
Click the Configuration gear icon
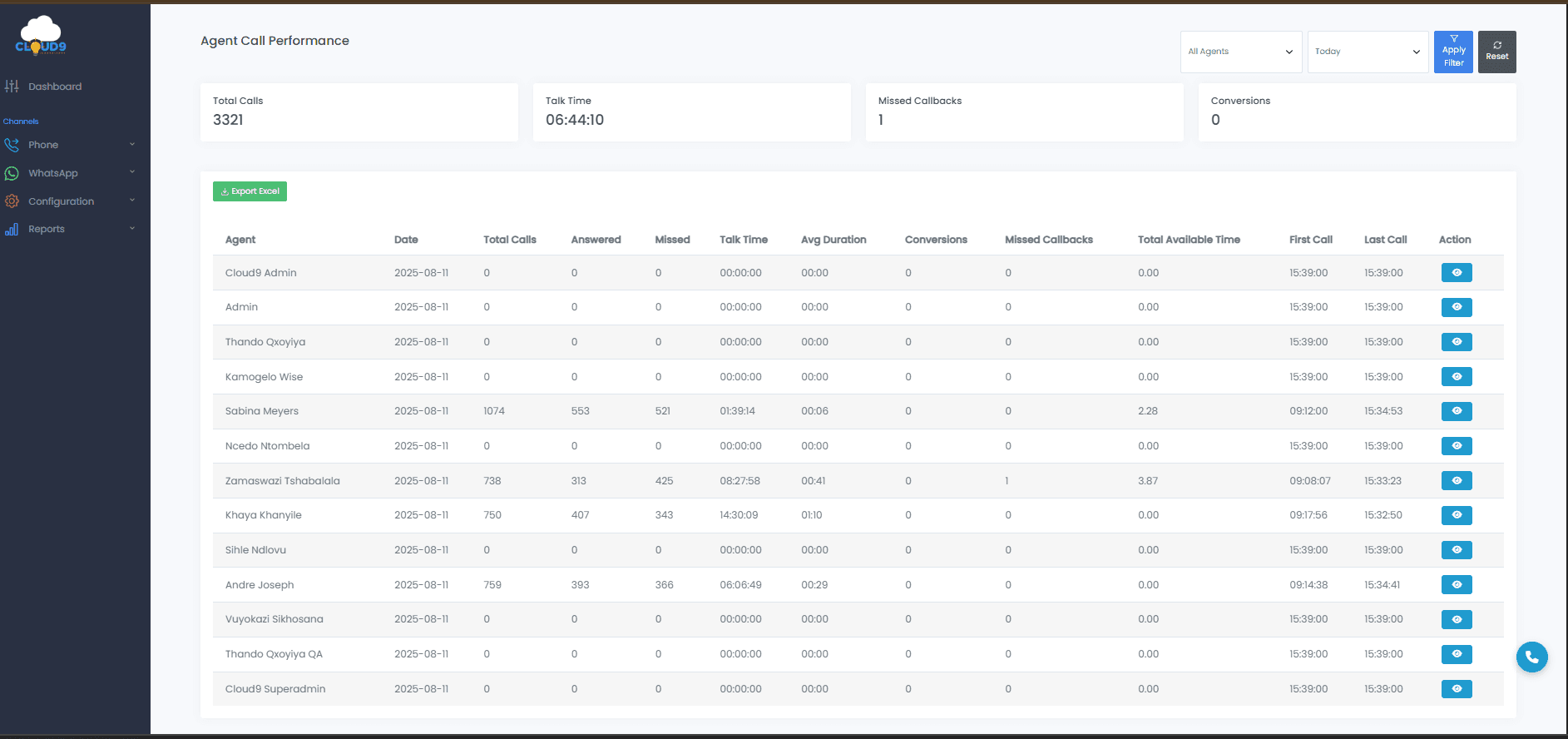(12, 201)
